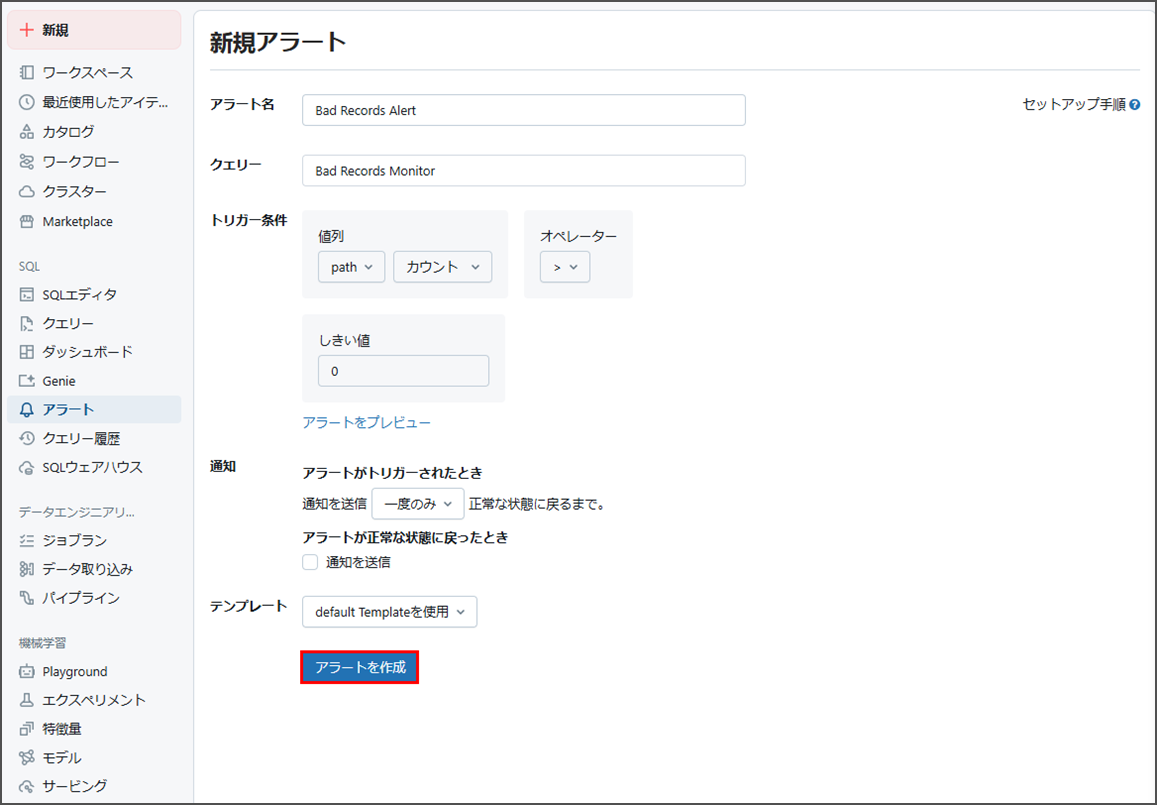Open the Catalog icon in sidebar
Viewport: 1157px width, 805px height.
click(27, 132)
